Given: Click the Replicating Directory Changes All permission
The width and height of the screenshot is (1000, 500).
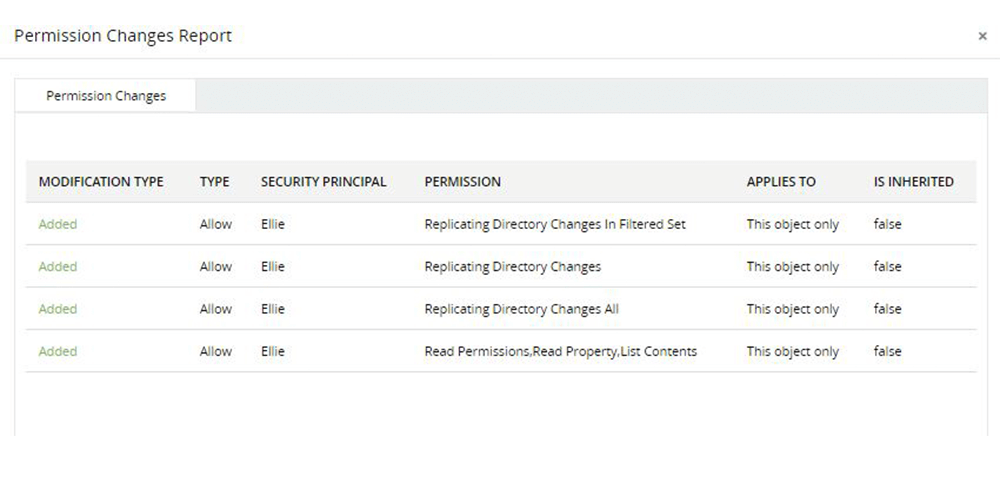Looking at the screenshot, I should tap(521, 309).
